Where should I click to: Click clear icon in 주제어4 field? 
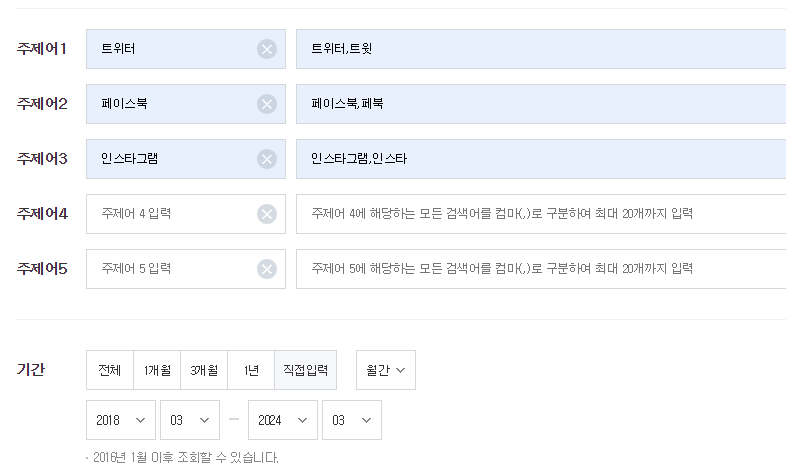click(266, 214)
